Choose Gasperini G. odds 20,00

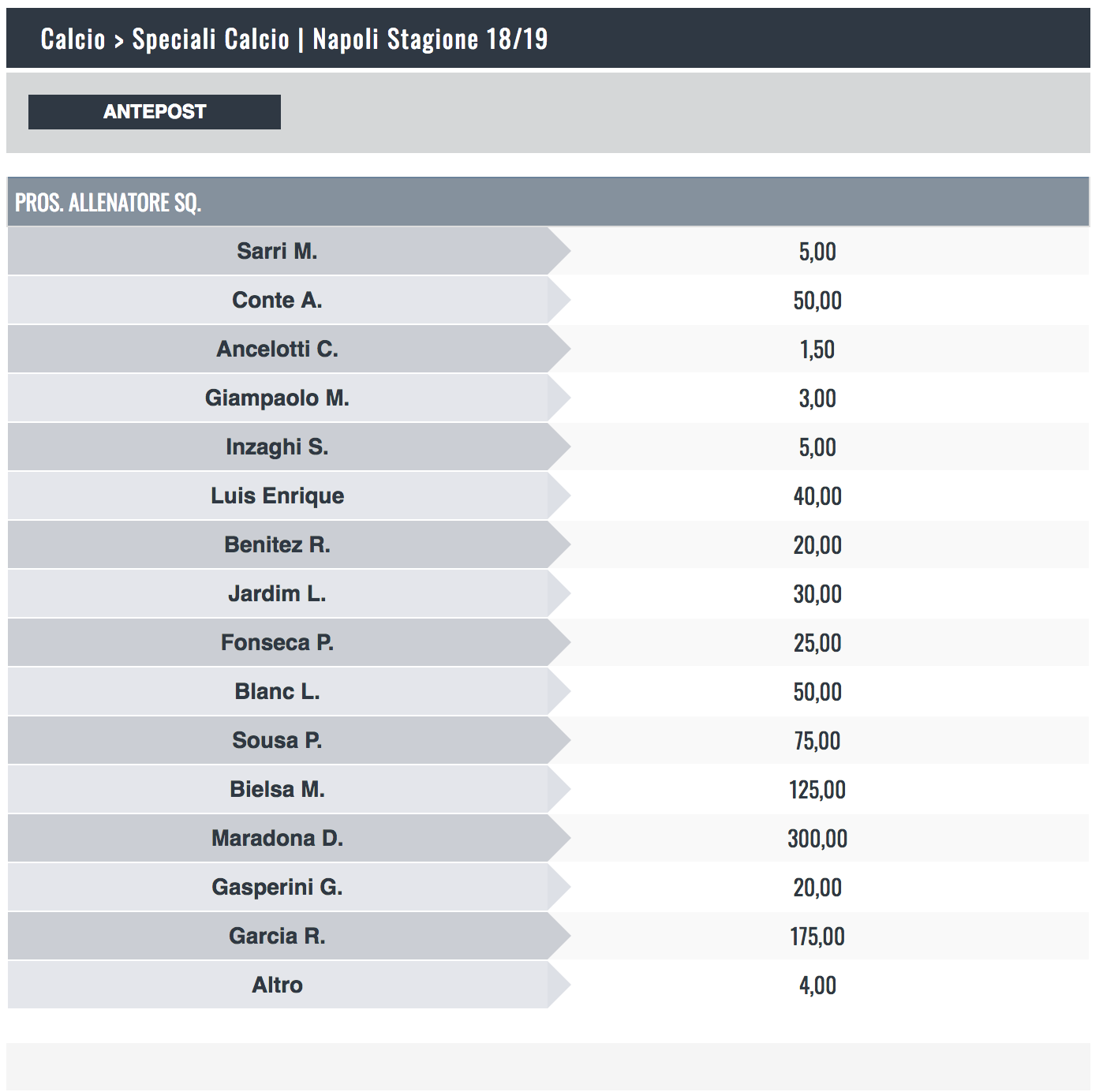tap(817, 888)
